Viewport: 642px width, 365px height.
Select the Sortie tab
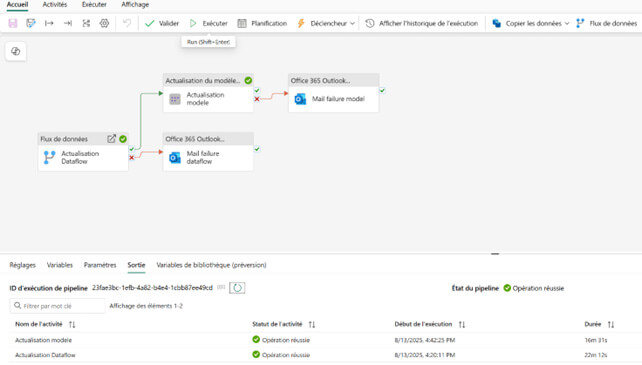(136, 265)
